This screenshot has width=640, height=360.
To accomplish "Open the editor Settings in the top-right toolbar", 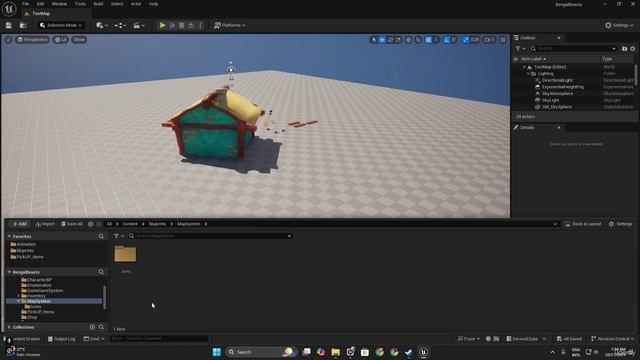I will [619, 25].
